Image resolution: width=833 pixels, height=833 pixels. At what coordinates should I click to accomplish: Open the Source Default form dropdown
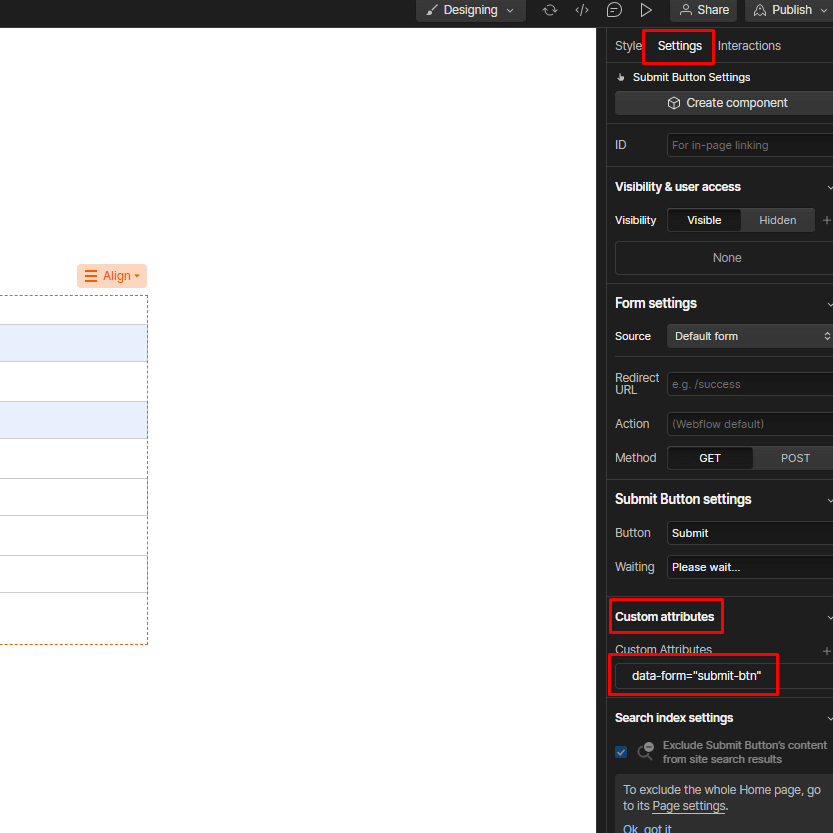750,336
